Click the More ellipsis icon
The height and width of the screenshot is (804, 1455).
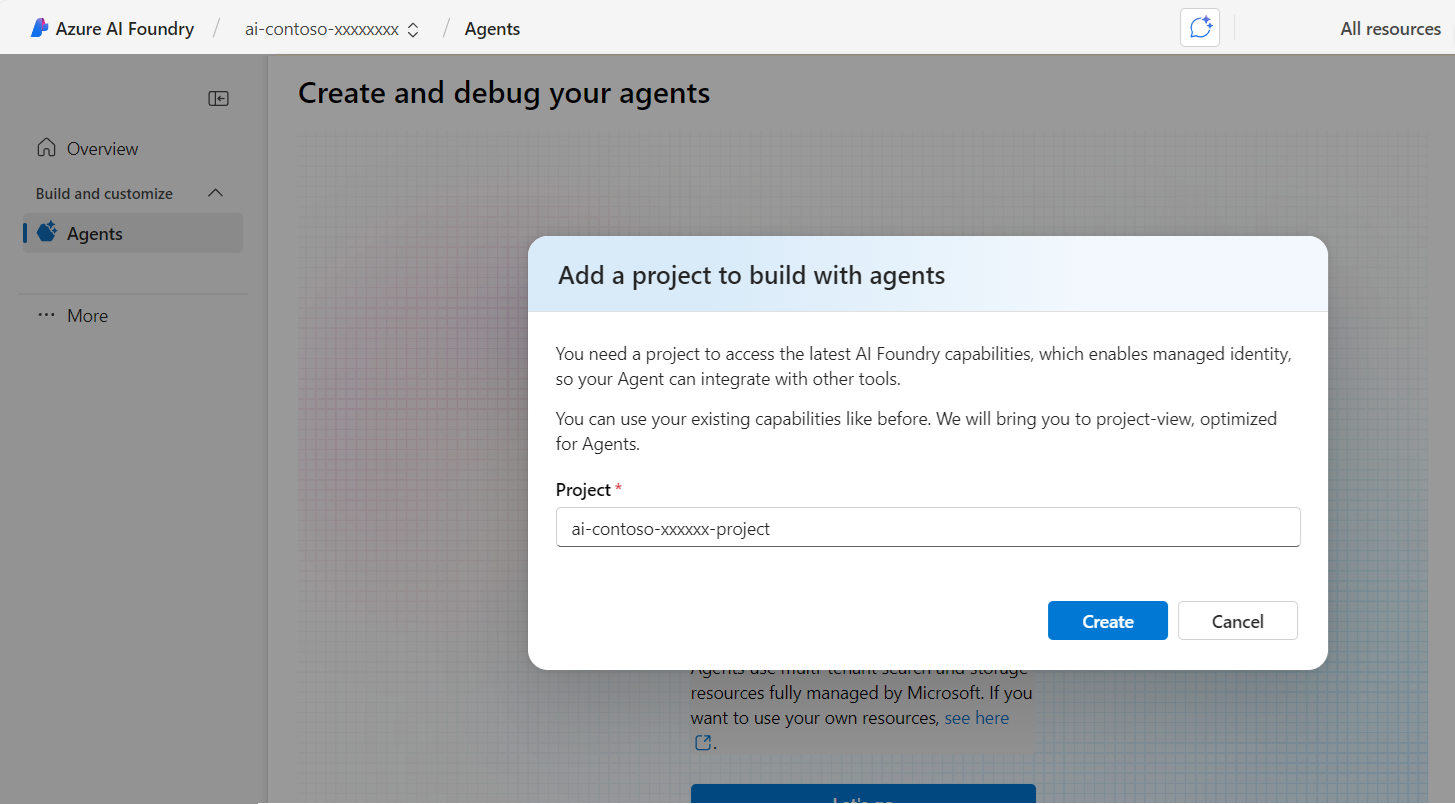pyautogui.click(x=46, y=315)
